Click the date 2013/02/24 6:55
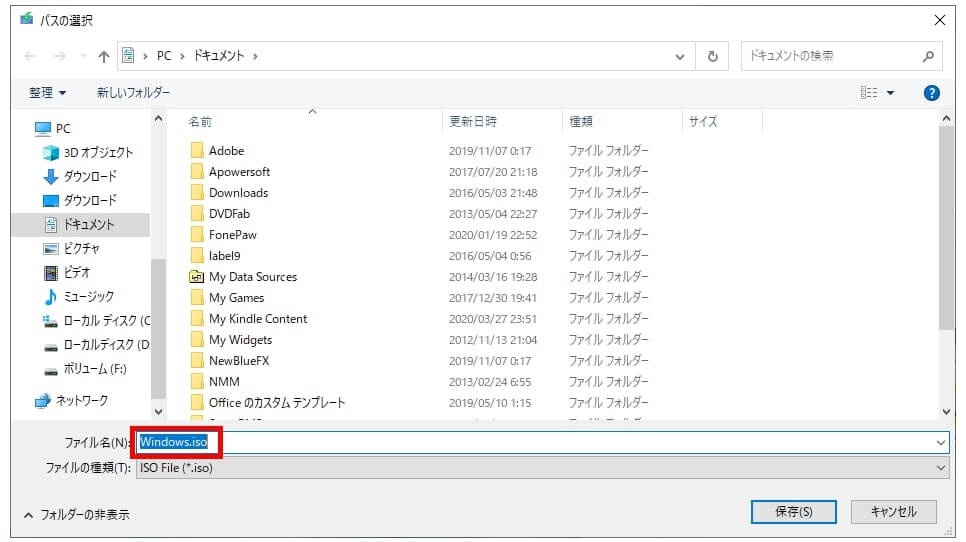The width and height of the screenshot is (966, 542). (x=490, y=382)
